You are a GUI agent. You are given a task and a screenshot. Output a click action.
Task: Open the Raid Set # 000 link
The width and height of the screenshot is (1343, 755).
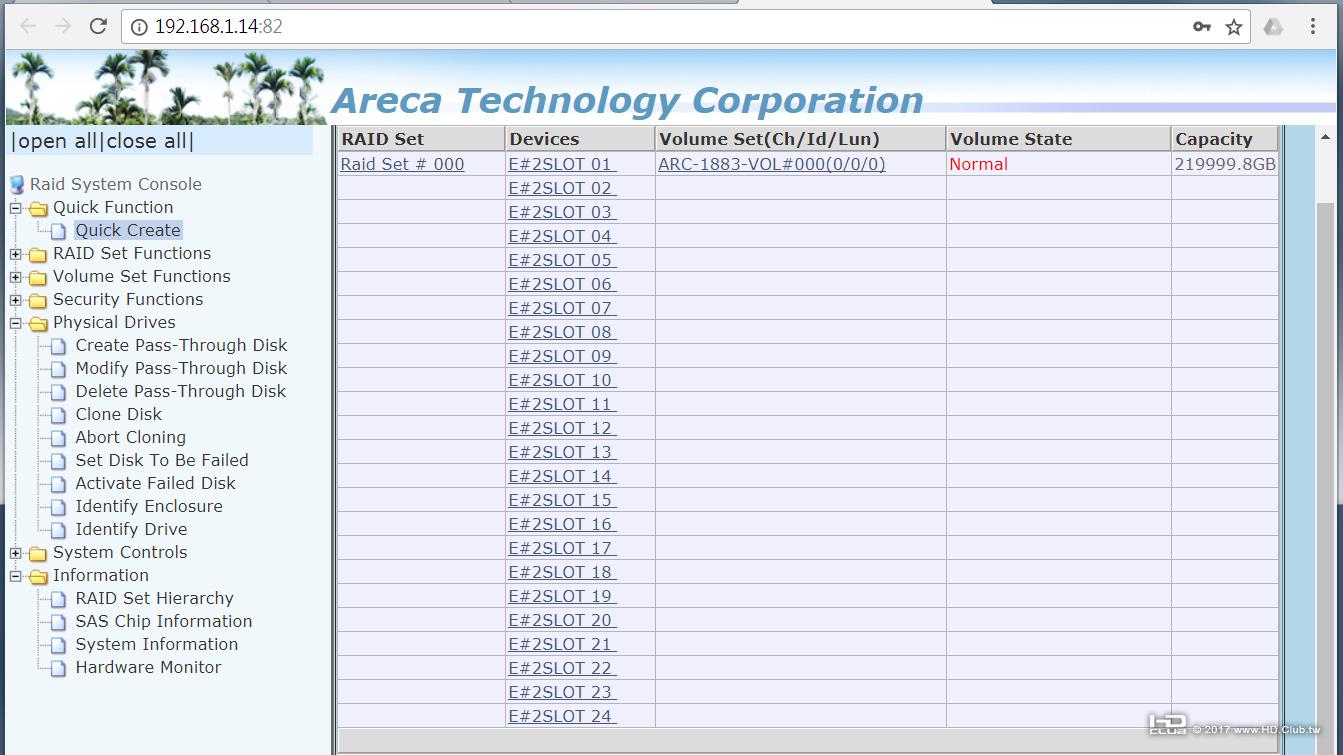click(x=402, y=164)
